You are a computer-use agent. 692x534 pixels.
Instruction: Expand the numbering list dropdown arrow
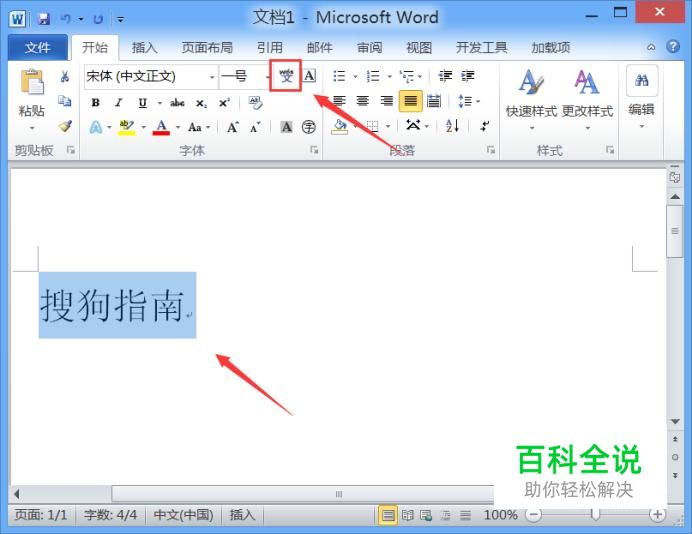coord(390,76)
